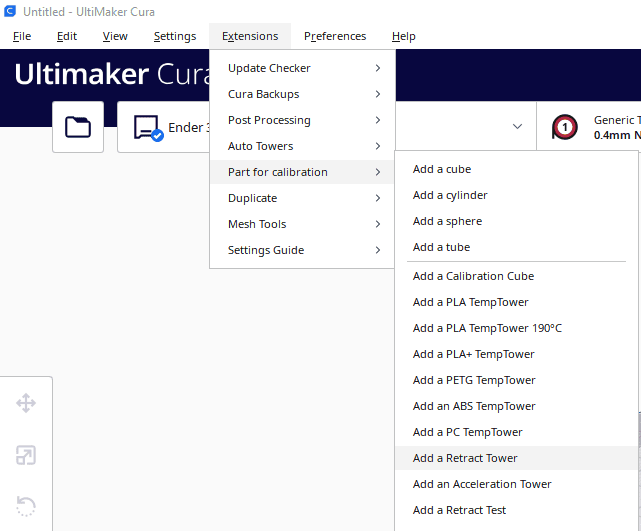Viewport: 641px width, 531px height.
Task: Open the File menu
Action: [22, 36]
